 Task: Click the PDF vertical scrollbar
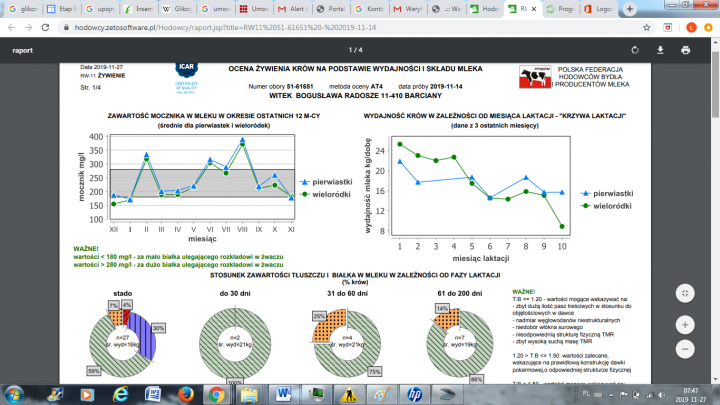click(x=715, y=200)
